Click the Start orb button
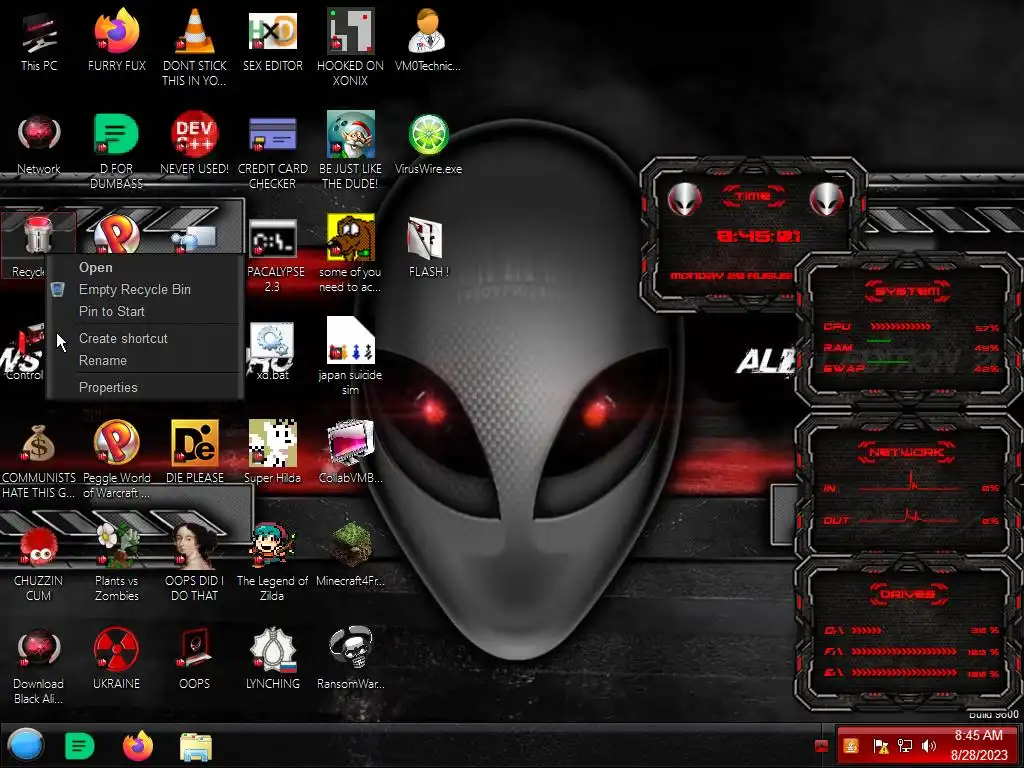The height and width of the screenshot is (768, 1024). coord(25,745)
